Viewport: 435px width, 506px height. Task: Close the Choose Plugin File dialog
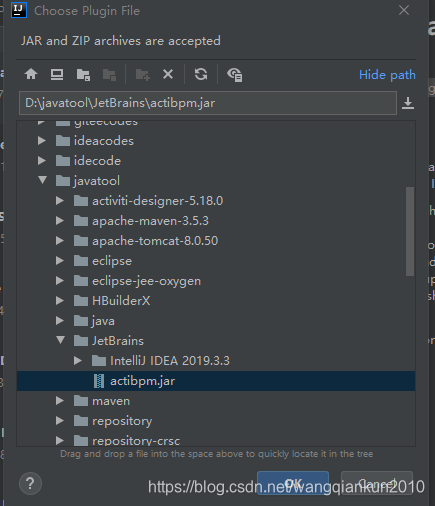tap(404, 10)
